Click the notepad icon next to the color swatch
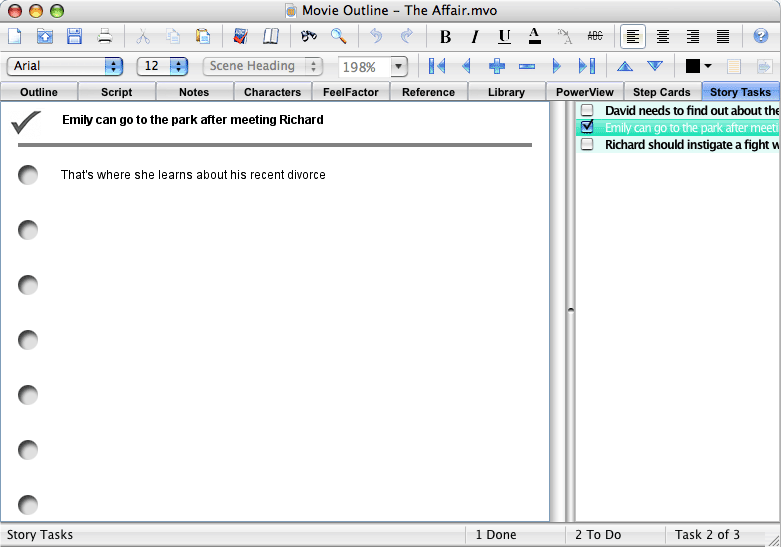Image resolution: width=781 pixels, height=547 pixels. coord(734,66)
